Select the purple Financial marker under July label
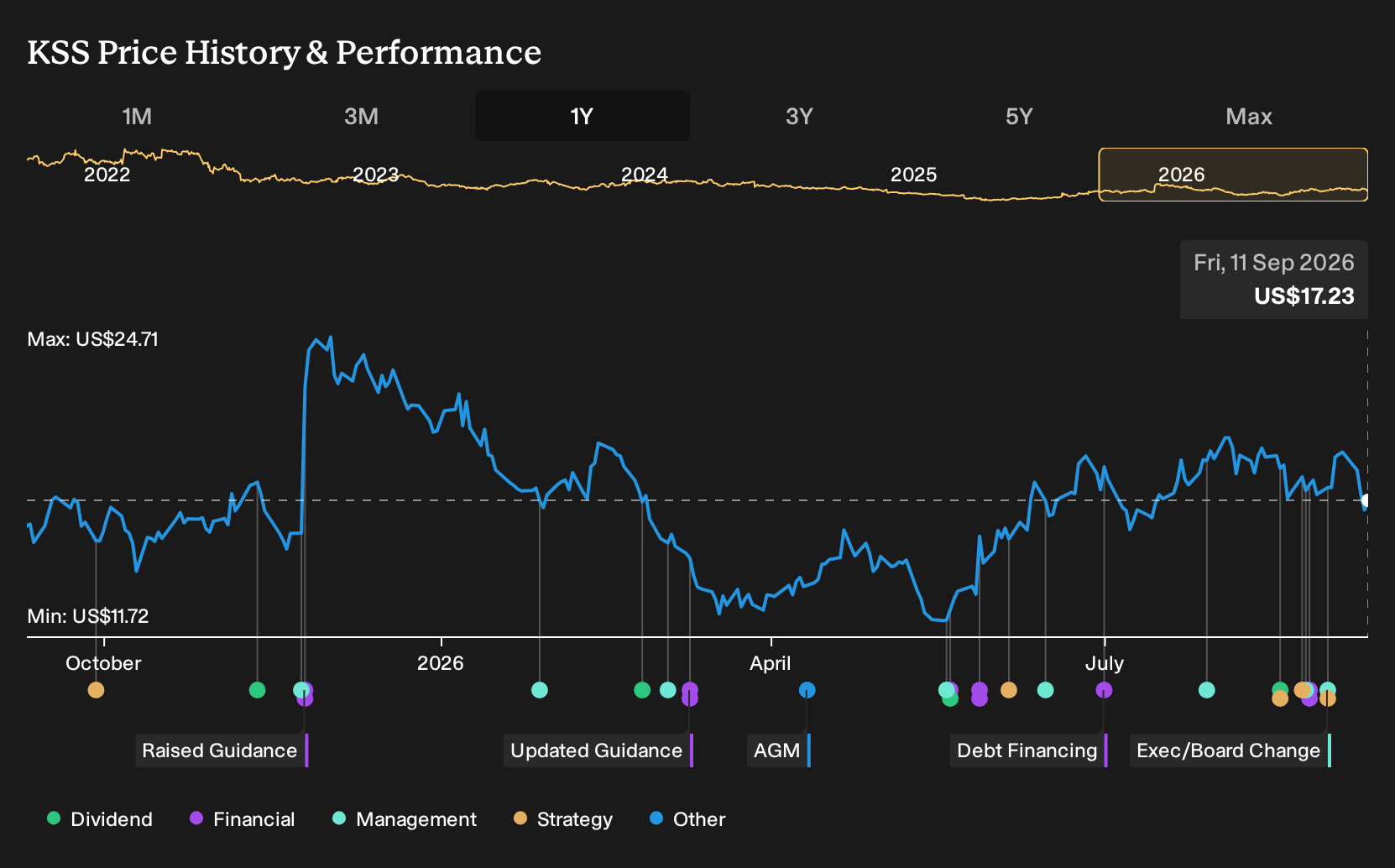The height and width of the screenshot is (868, 1395). click(1105, 690)
